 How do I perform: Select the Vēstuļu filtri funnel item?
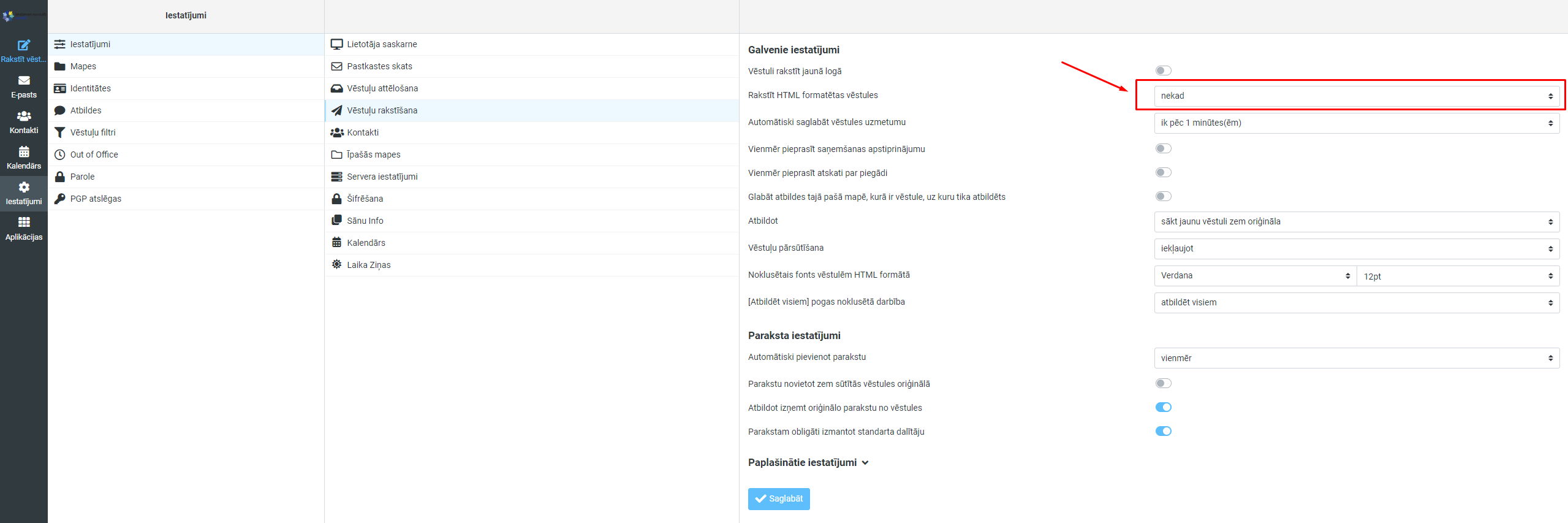click(x=93, y=132)
